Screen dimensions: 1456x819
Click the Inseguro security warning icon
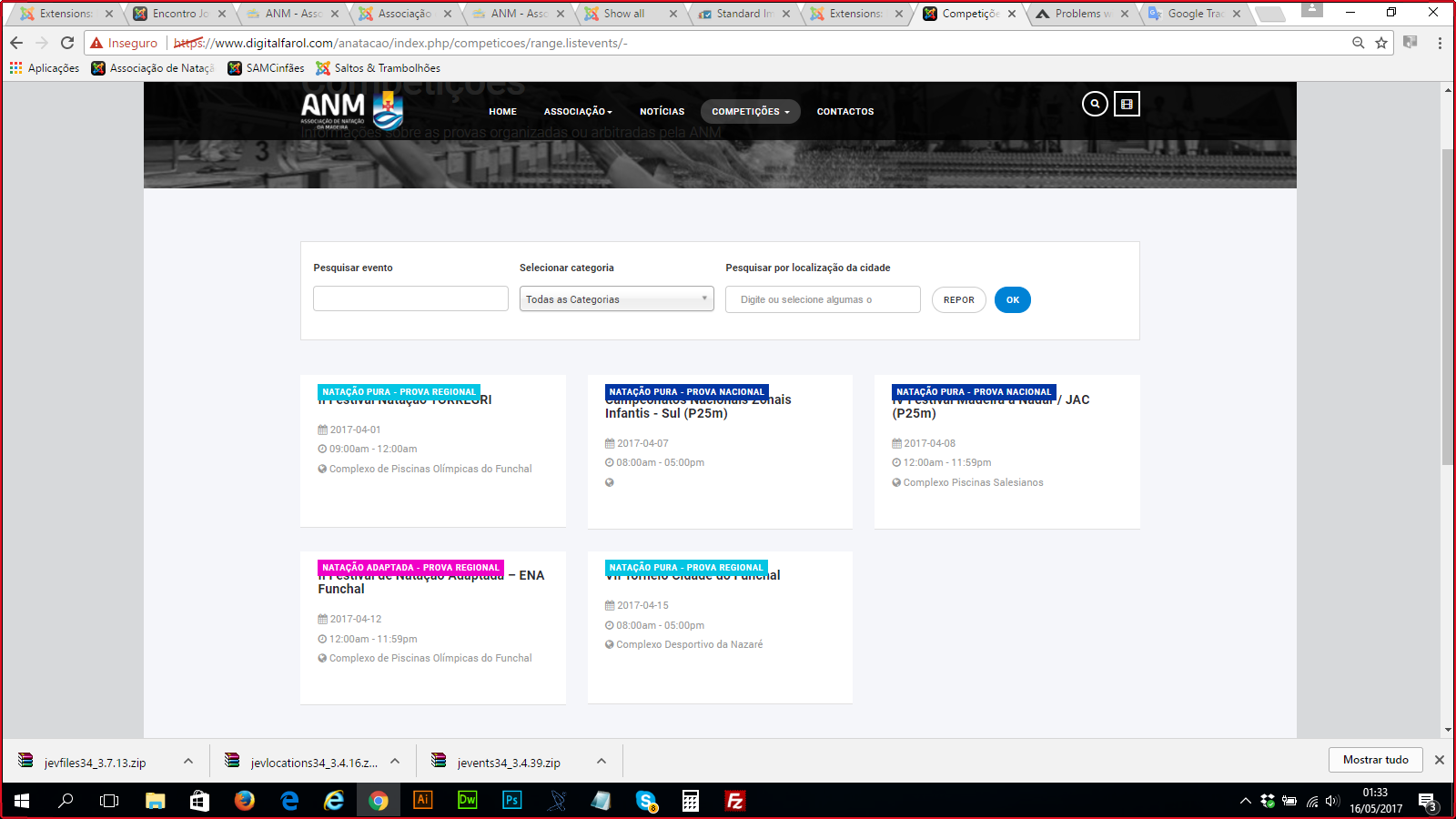pyautogui.click(x=96, y=43)
